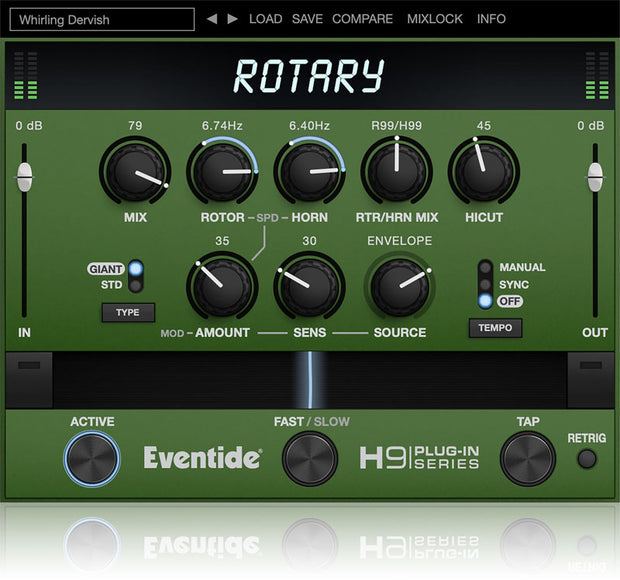The image size is (620, 580).
Task: Click the left ribbon end button
Action: point(29,380)
